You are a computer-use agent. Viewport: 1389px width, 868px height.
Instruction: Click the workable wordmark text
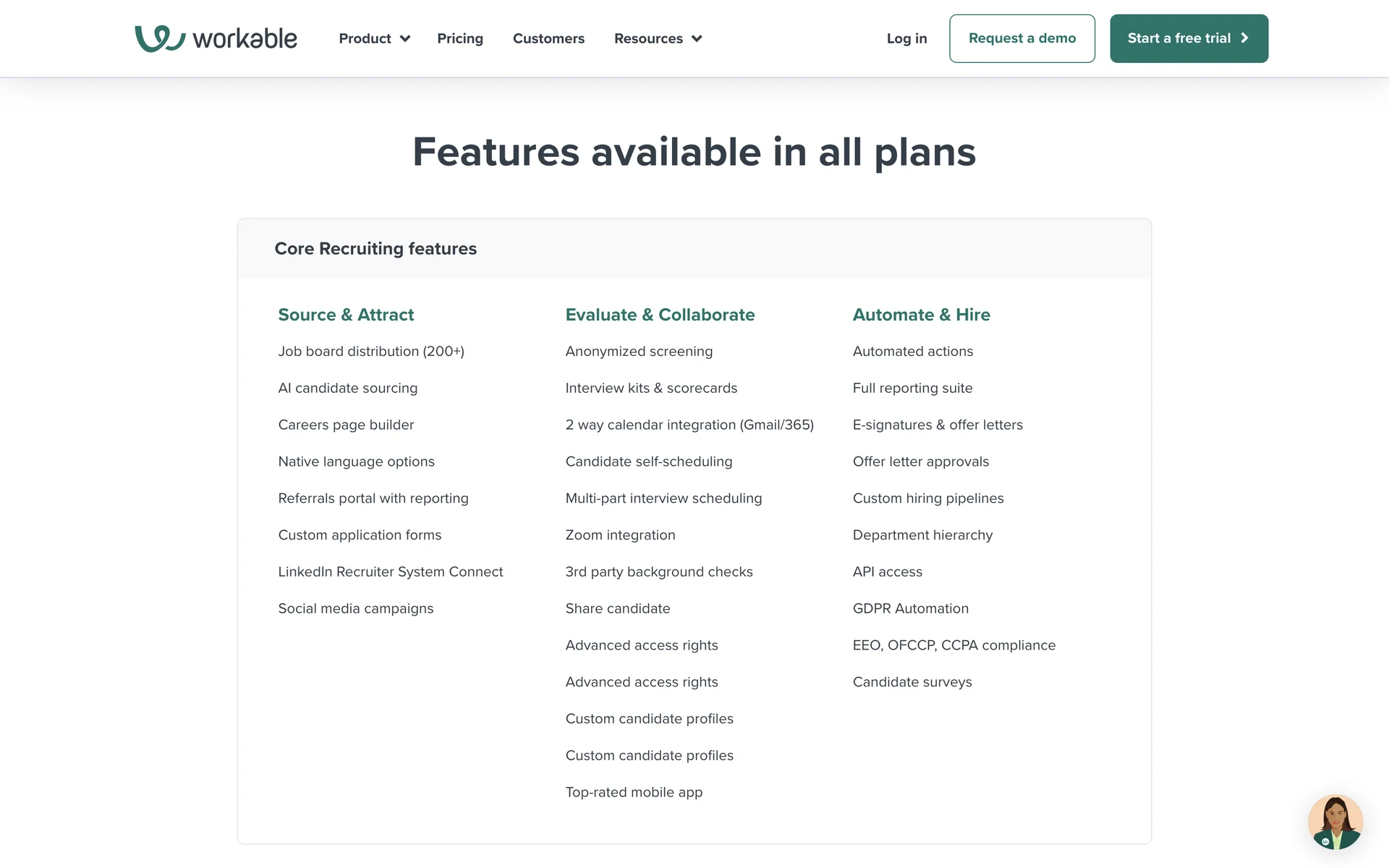(245, 39)
